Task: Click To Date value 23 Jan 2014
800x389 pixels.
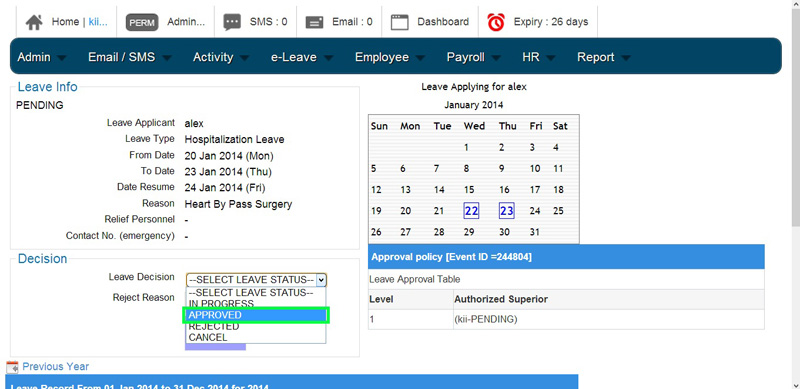Action: click(228, 172)
